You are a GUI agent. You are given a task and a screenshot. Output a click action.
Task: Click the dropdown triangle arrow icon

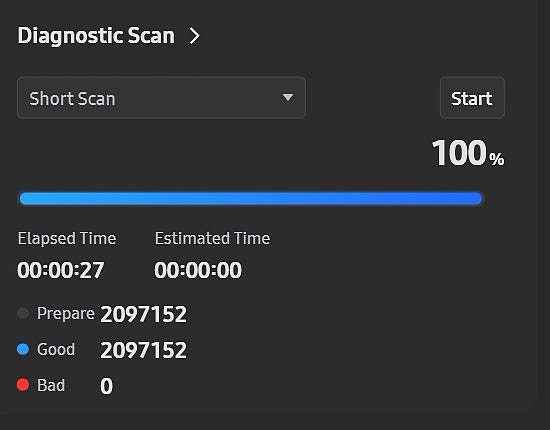tap(288, 97)
